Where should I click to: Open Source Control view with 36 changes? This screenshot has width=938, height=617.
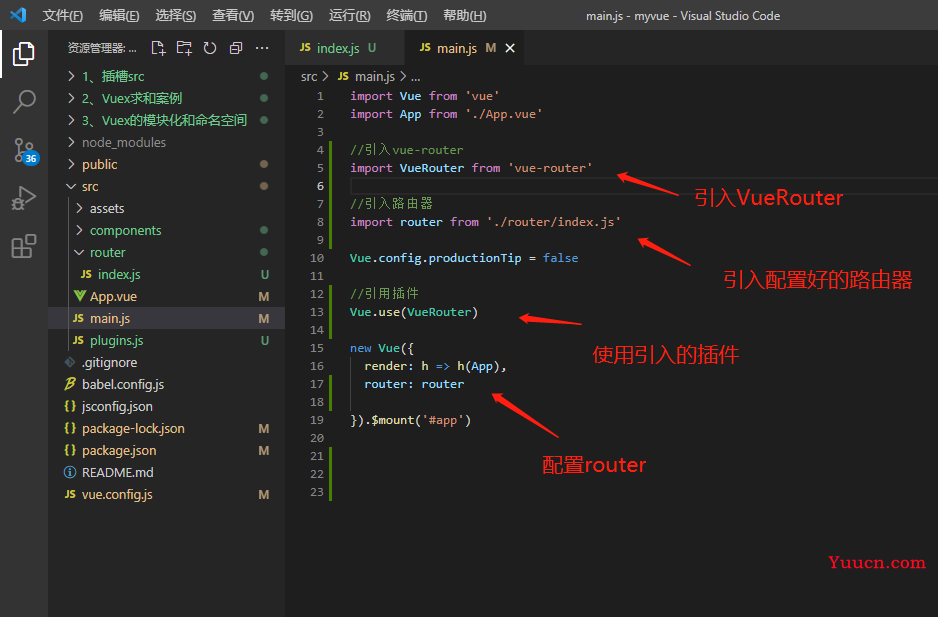coord(25,151)
